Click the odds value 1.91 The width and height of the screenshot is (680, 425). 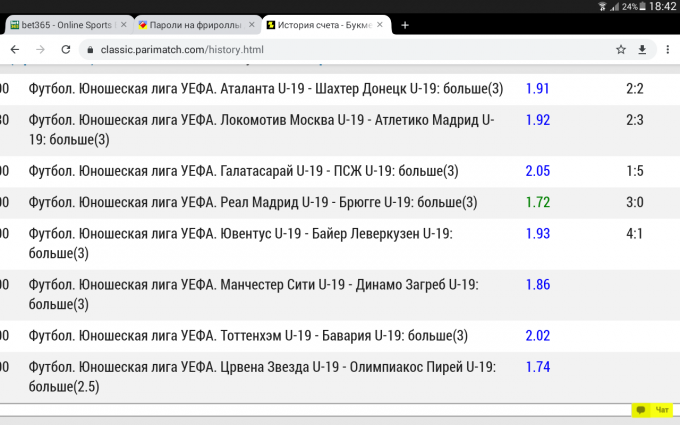[537, 89]
